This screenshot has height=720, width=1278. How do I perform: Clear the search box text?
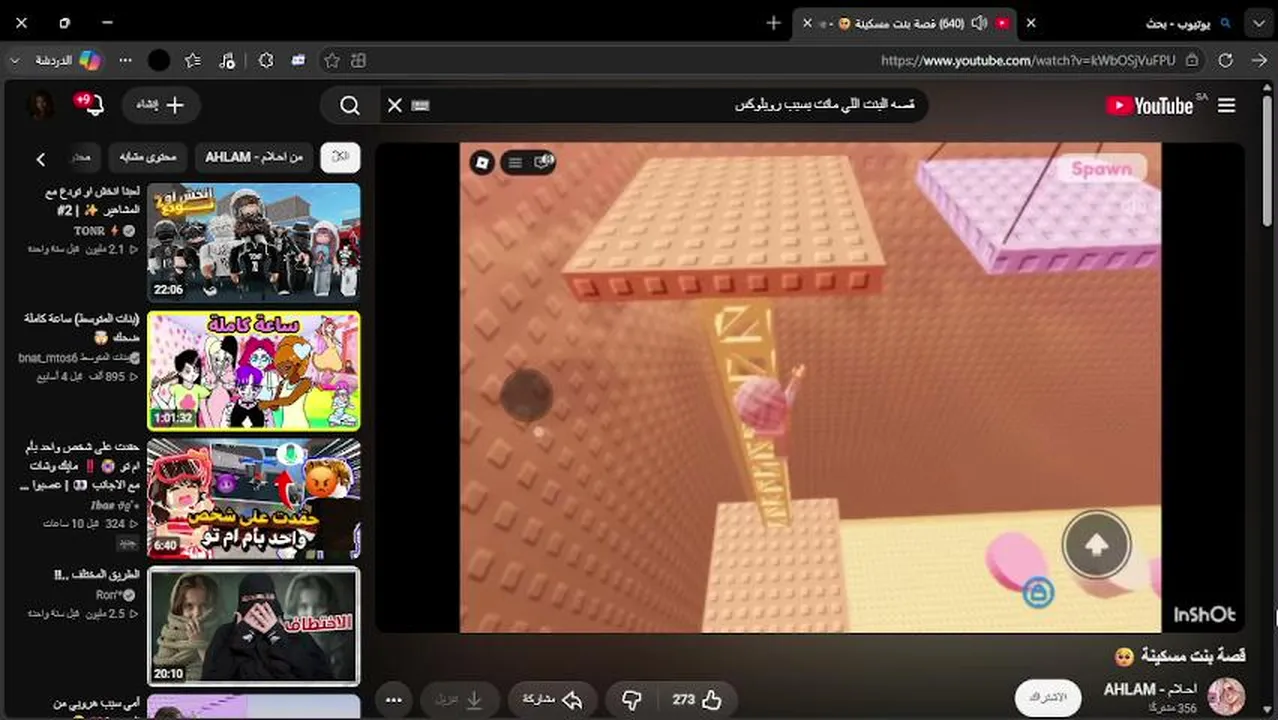(x=395, y=105)
